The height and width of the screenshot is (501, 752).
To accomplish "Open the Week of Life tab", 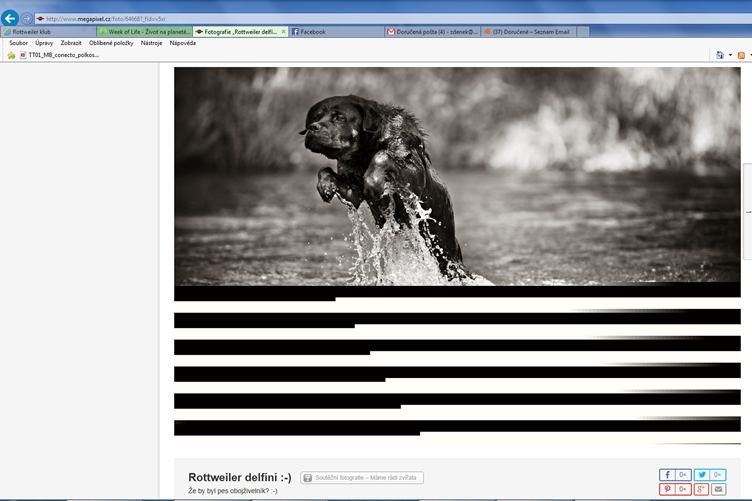I will (x=144, y=32).
